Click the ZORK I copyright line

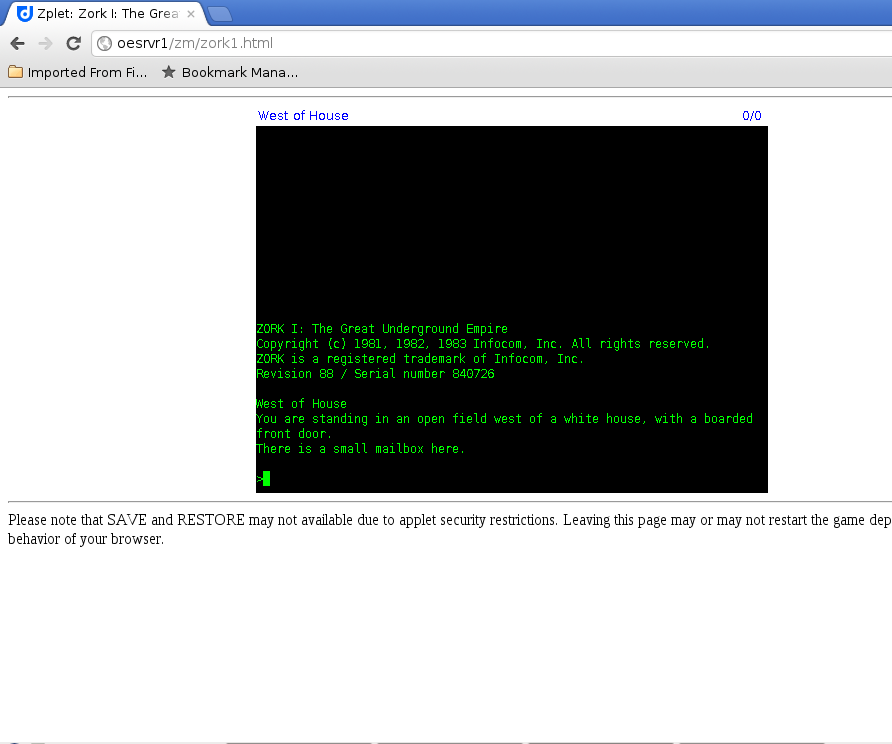[x=483, y=343]
